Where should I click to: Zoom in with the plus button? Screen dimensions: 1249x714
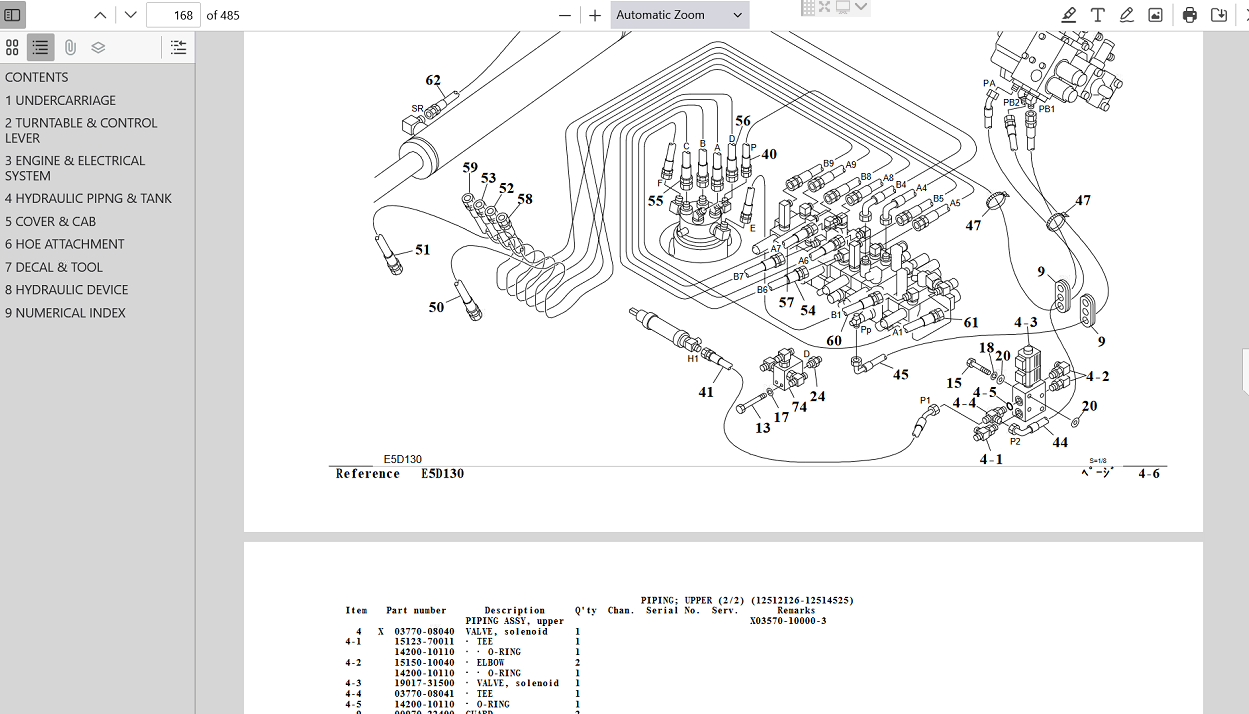coord(595,15)
